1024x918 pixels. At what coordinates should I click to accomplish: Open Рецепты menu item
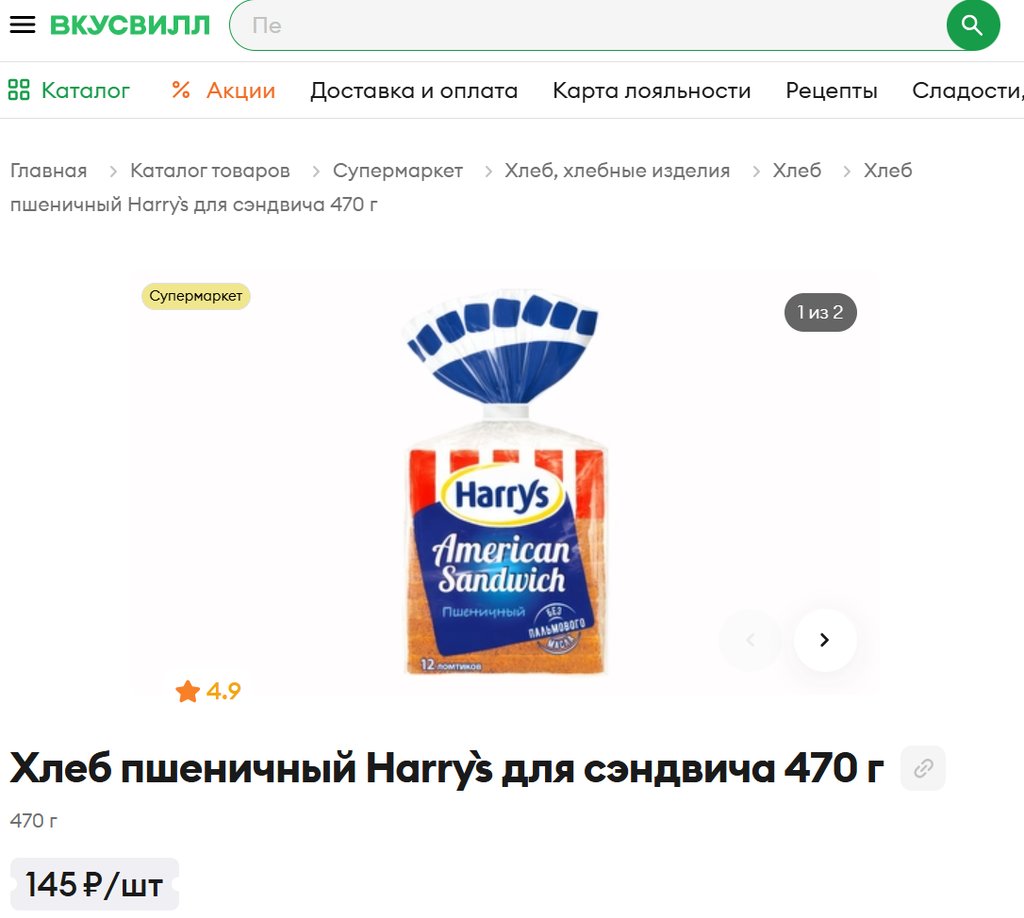831,90
